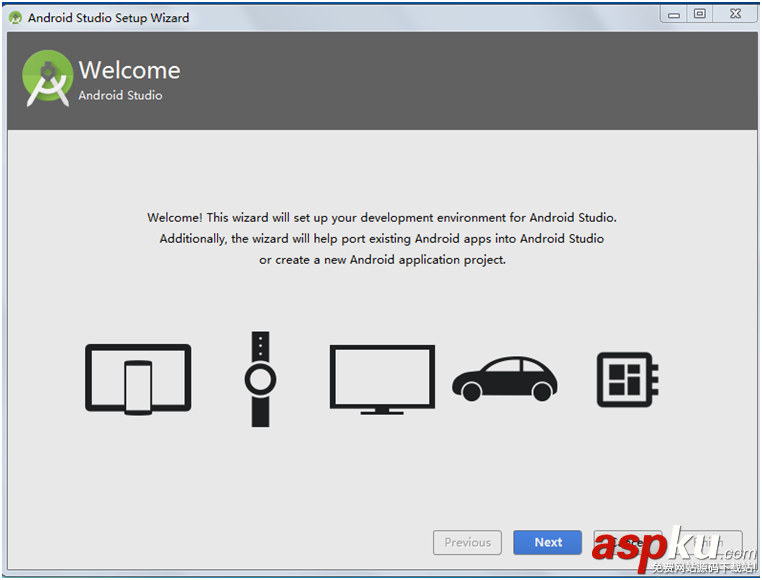Close the Setup Wizard window

click(x=735, y=14)
